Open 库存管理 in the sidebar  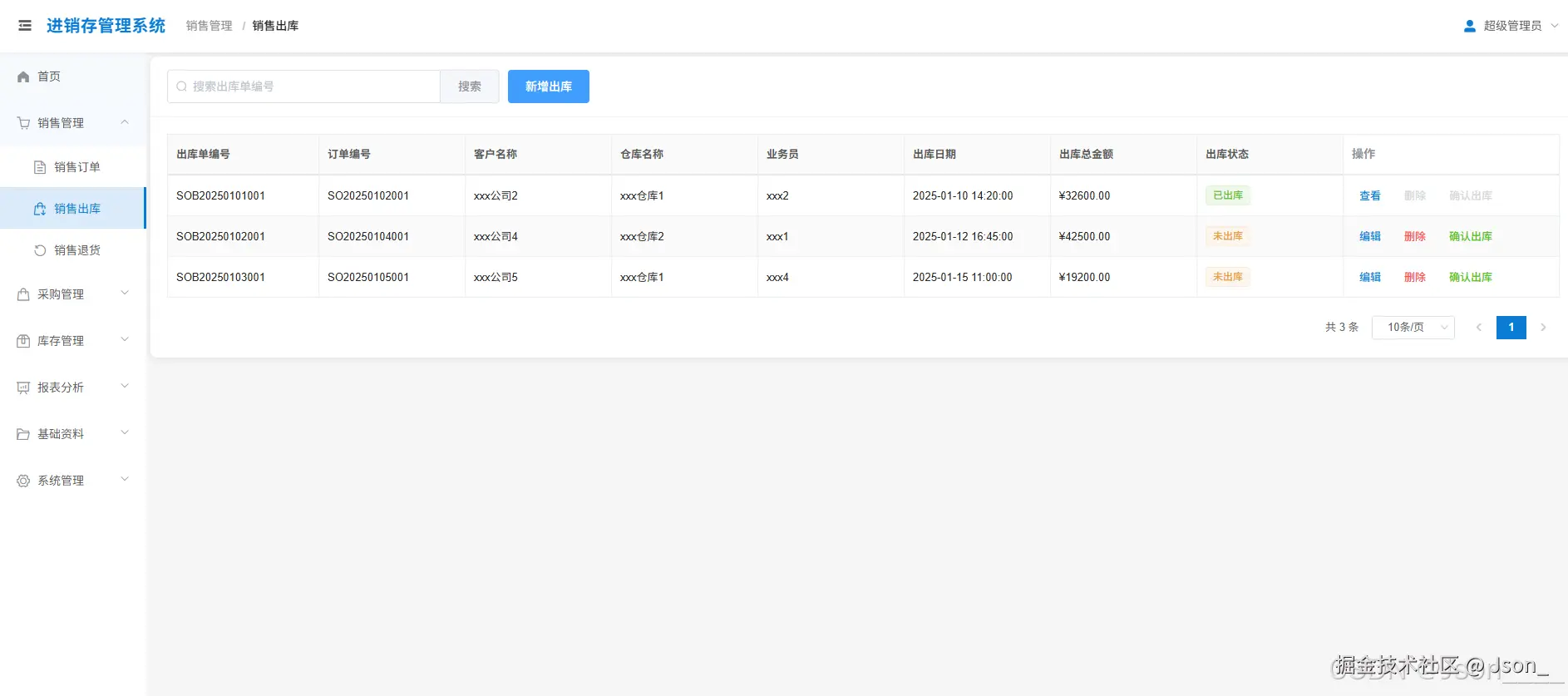point(73,341)
